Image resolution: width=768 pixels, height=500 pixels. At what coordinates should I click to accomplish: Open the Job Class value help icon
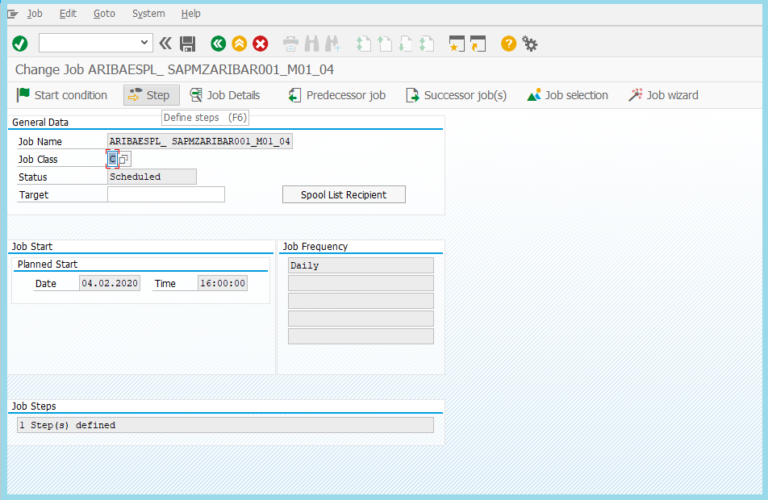[124, 159]
